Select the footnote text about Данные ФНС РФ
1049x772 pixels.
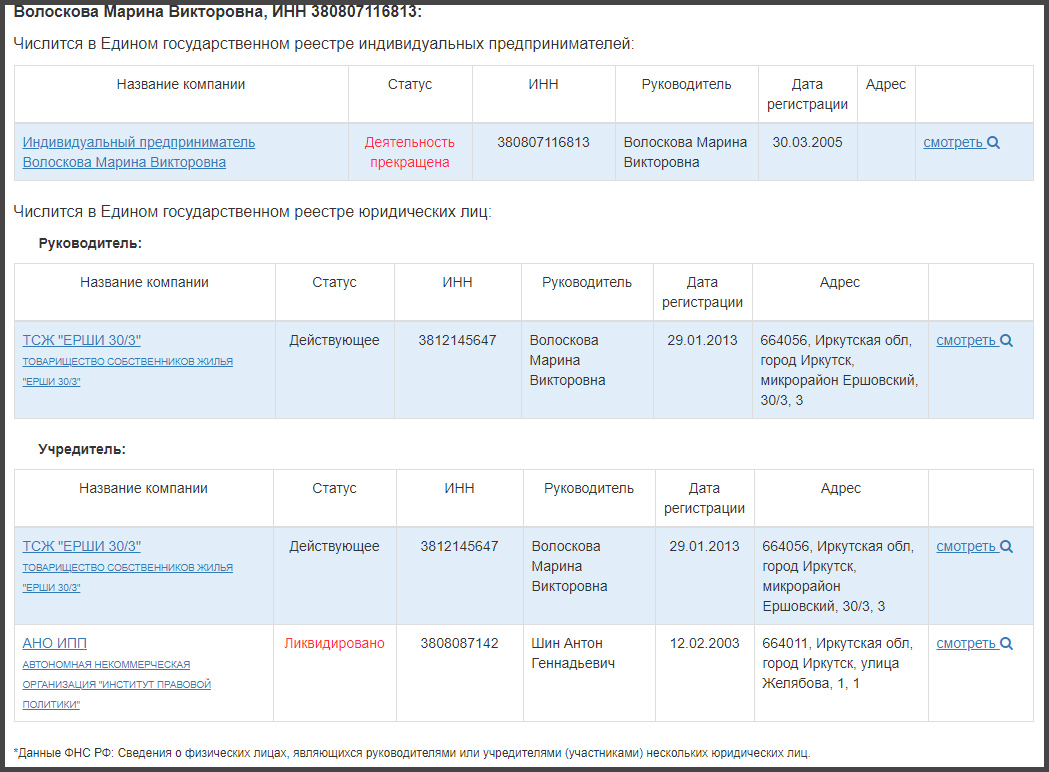[x=411, y=753]
